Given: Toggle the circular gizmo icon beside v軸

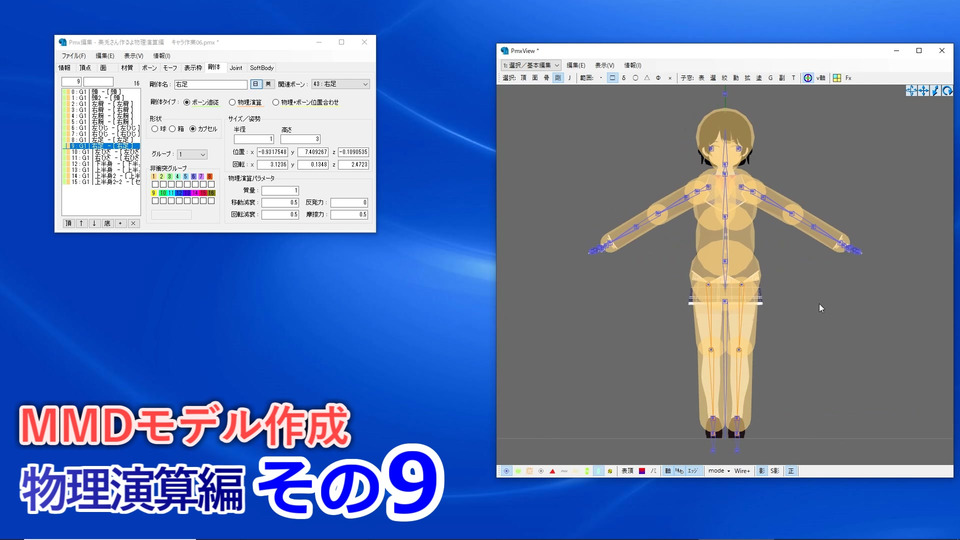Looking at the screenshot, I should point(807,77).
